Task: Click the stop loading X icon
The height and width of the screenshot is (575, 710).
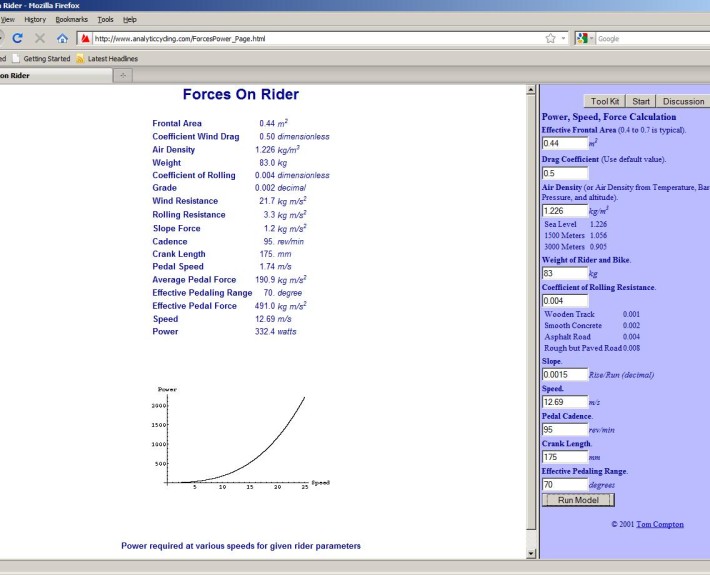Action: 40,38
